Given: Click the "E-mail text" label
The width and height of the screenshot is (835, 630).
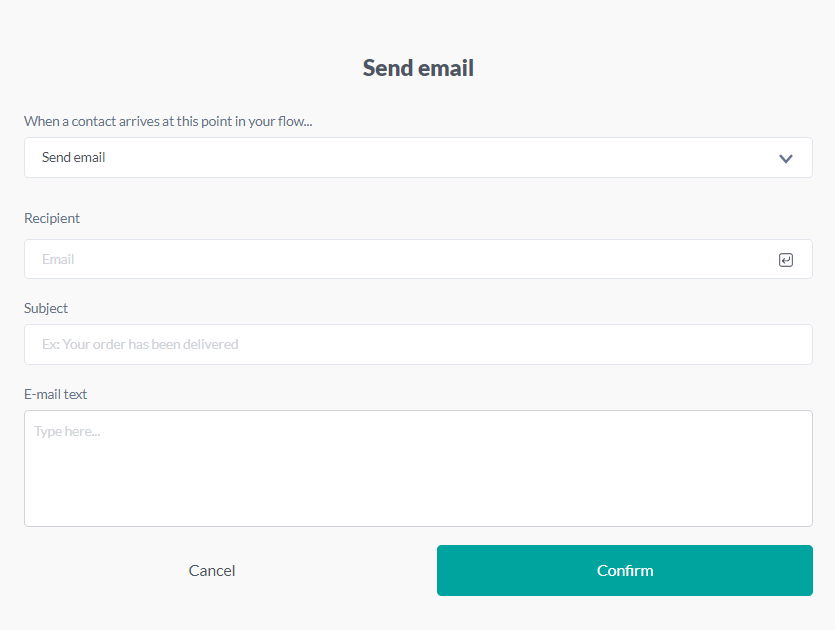Looking at the screenshot, I should tap(56, 394).
